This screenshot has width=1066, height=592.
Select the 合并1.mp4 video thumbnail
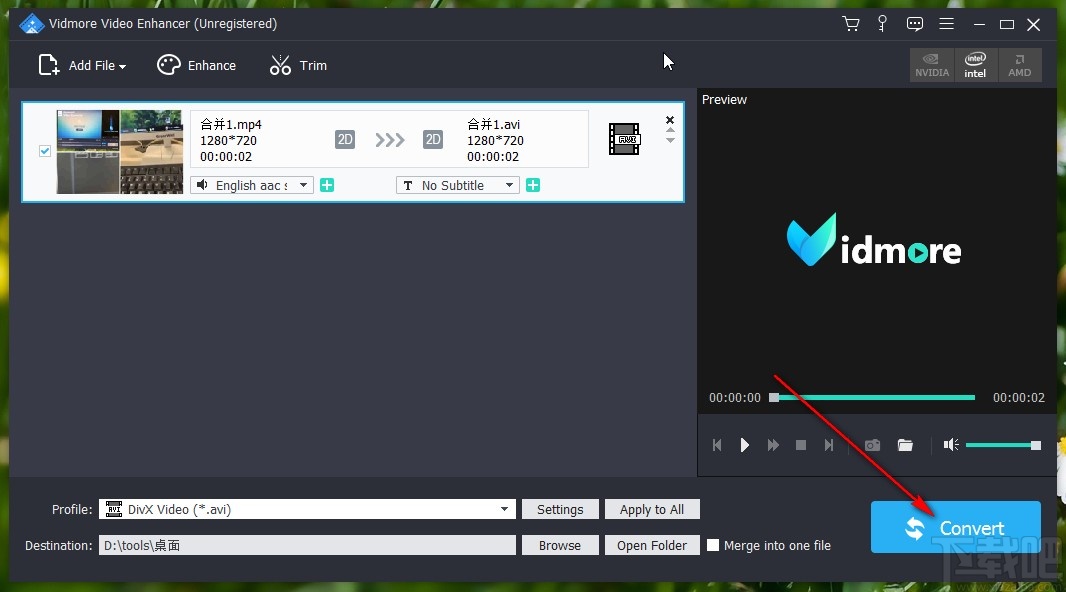[120, 152]
